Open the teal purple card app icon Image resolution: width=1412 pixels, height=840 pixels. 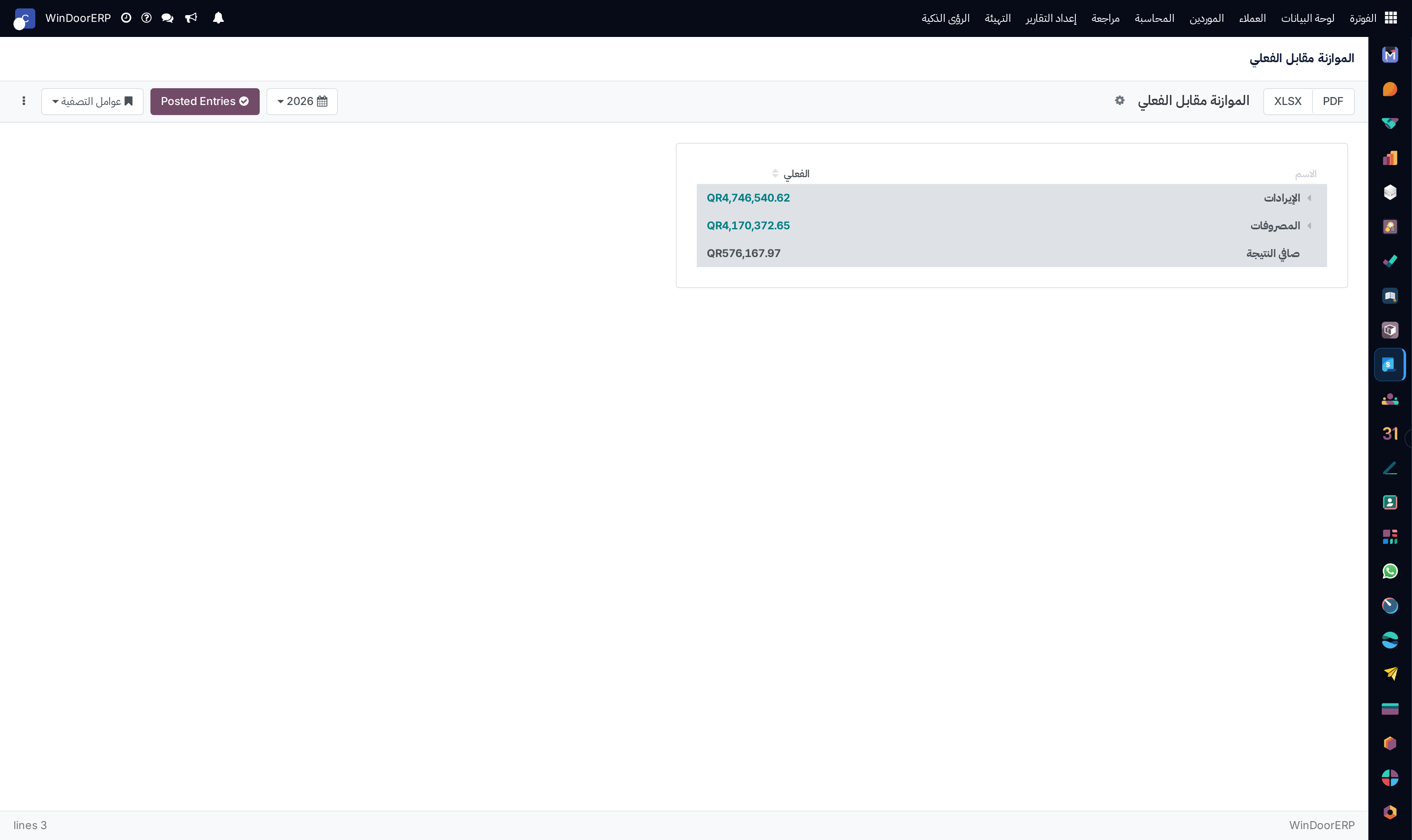pos(1390,709)
